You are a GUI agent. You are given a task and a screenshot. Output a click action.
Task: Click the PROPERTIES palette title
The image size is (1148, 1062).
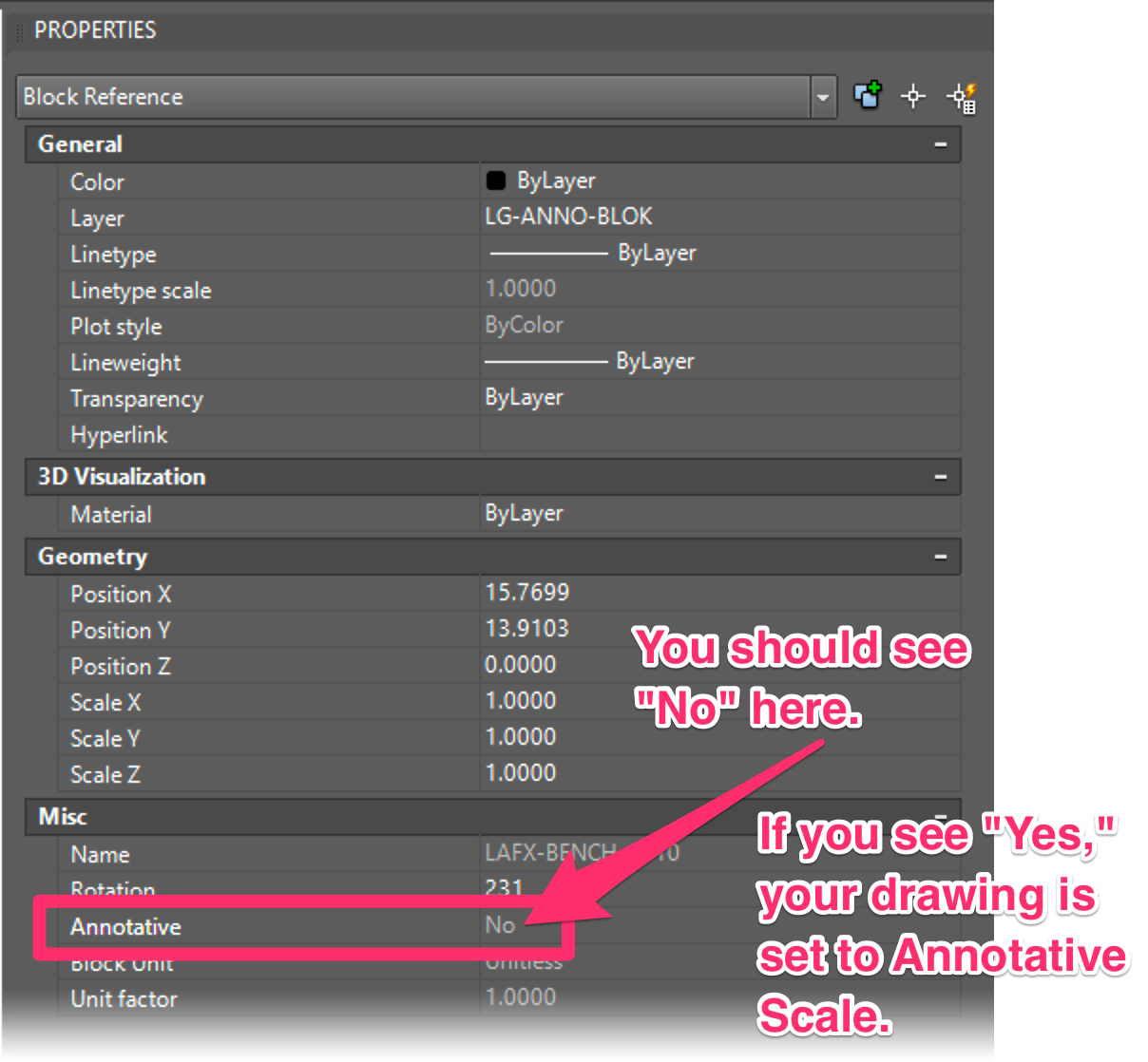[95, 29]
